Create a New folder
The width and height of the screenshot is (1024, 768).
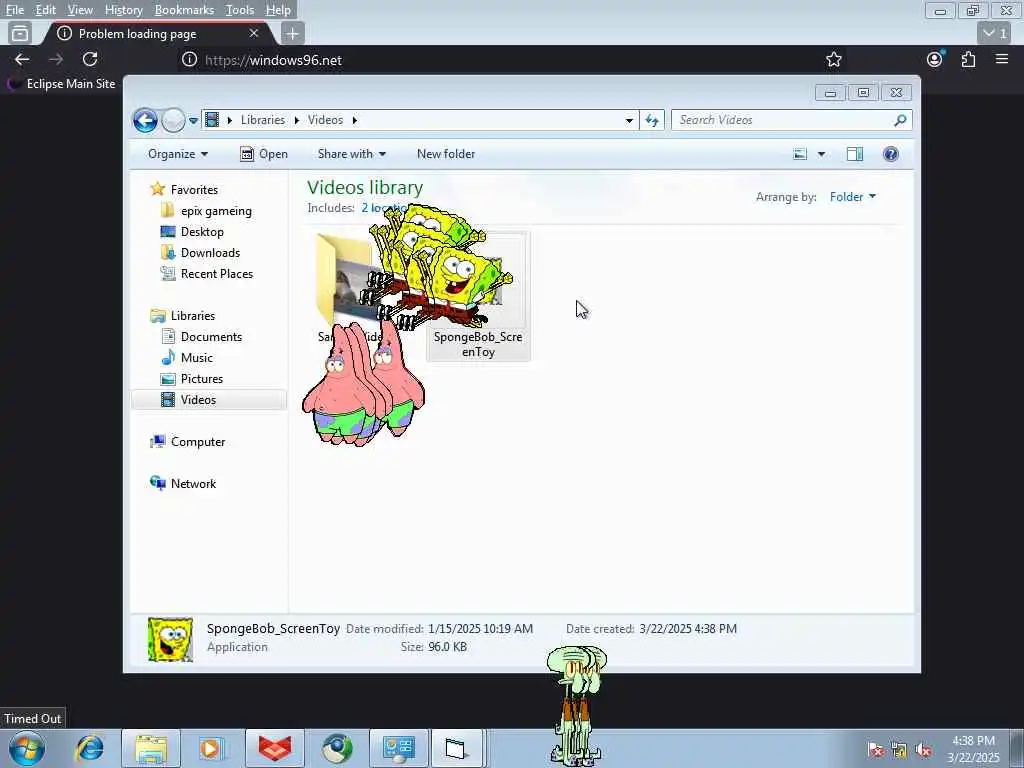pos(446,154)
